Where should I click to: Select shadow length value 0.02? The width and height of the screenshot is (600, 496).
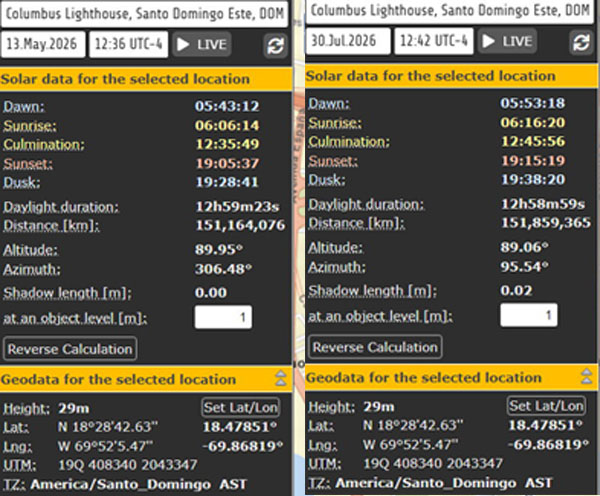pyautogui.click(x=516, y=290)
